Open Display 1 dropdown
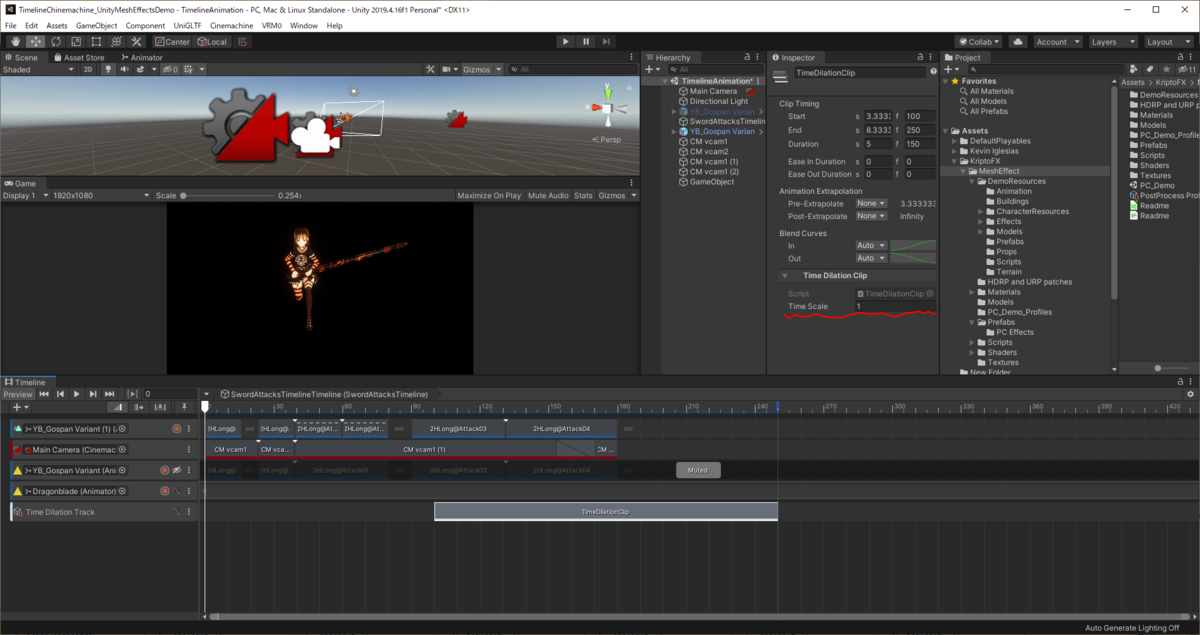 coord(24,195)
